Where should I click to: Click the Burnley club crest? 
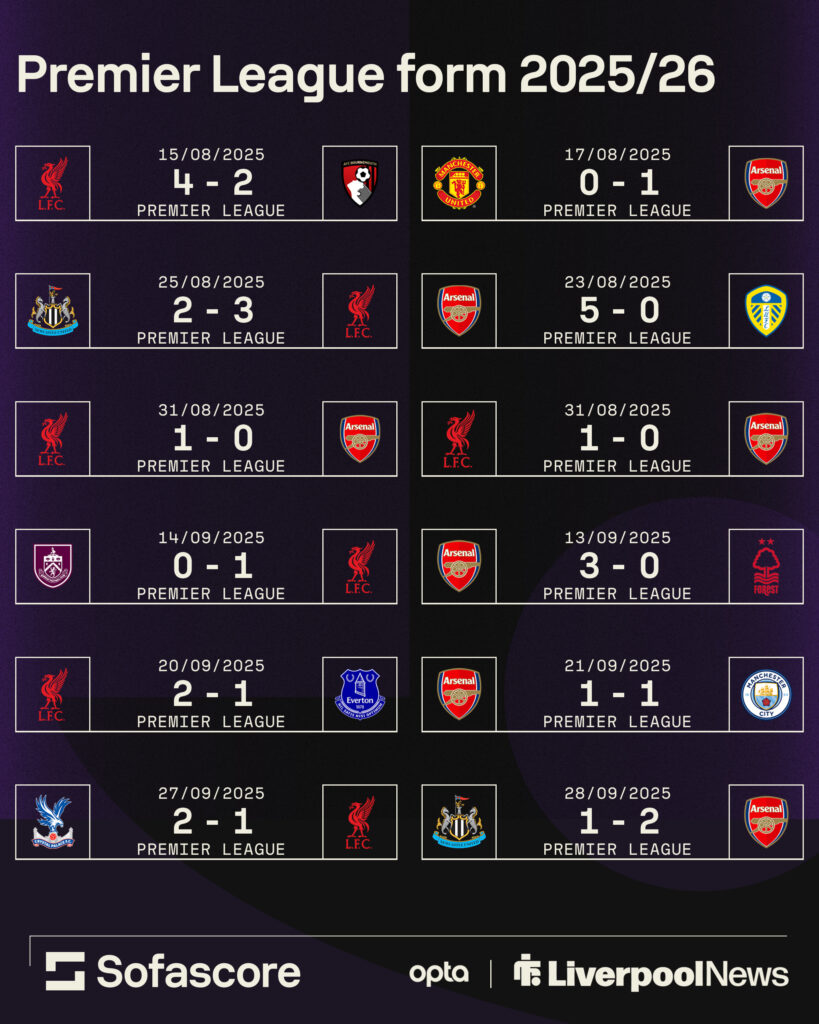point(53,566)
